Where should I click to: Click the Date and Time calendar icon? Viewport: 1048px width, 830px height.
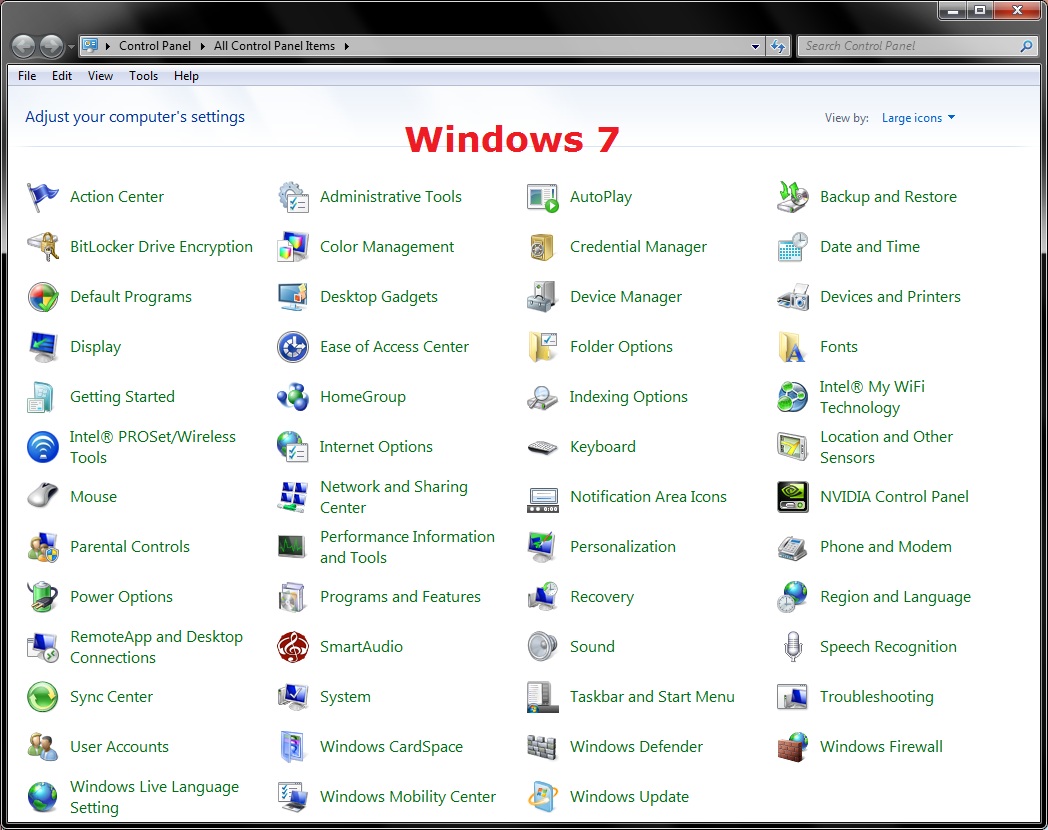point(793,247)
